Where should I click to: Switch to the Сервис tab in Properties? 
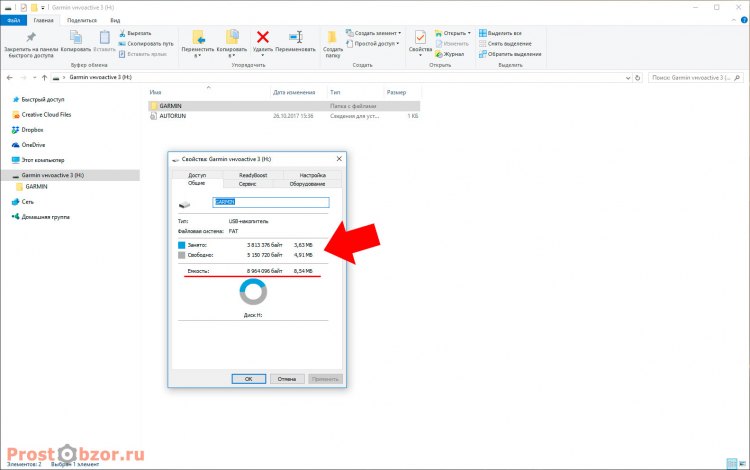pos(248,184)
